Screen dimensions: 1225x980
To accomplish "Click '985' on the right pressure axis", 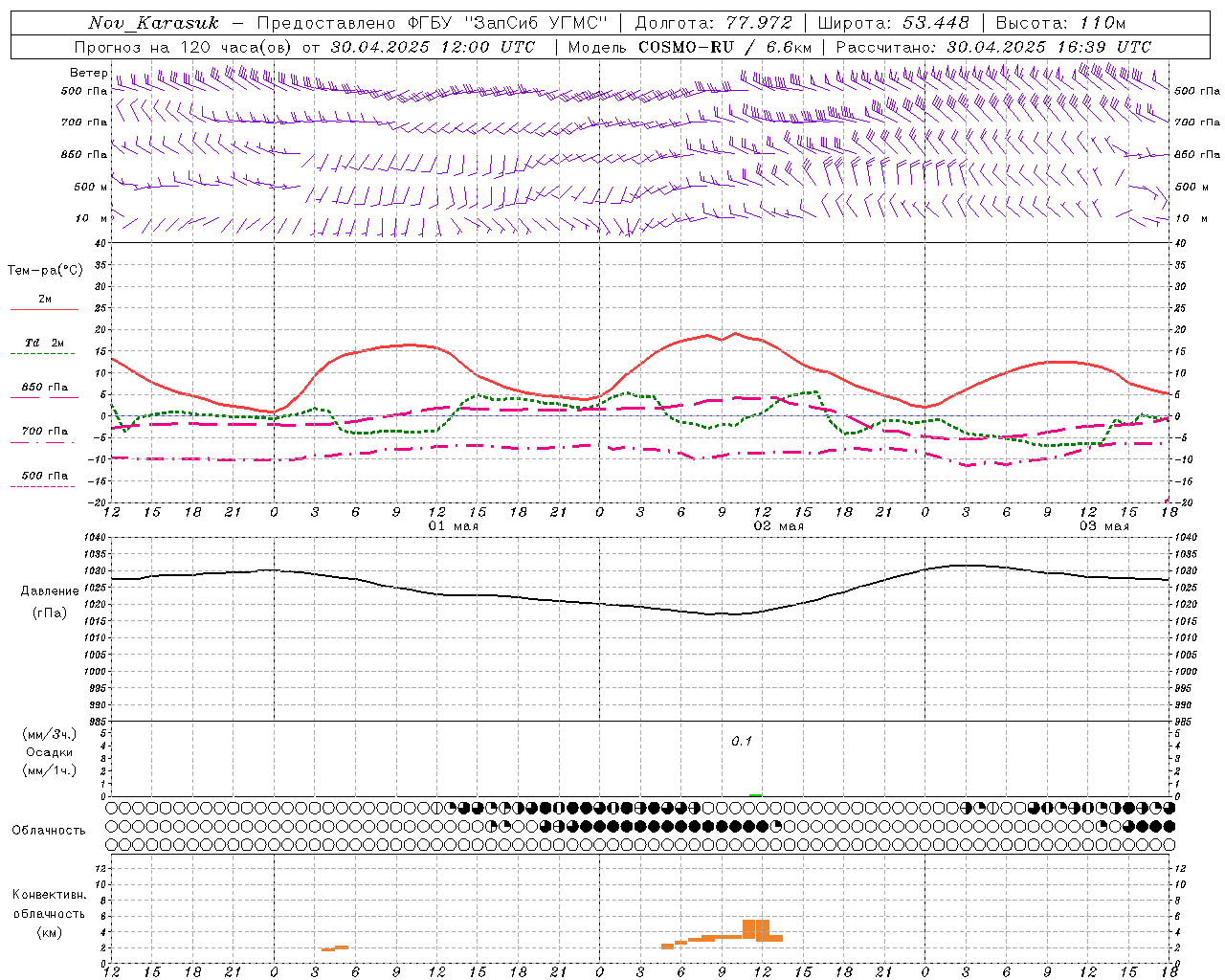I will pyautogui.click(x=1185, y=722).
